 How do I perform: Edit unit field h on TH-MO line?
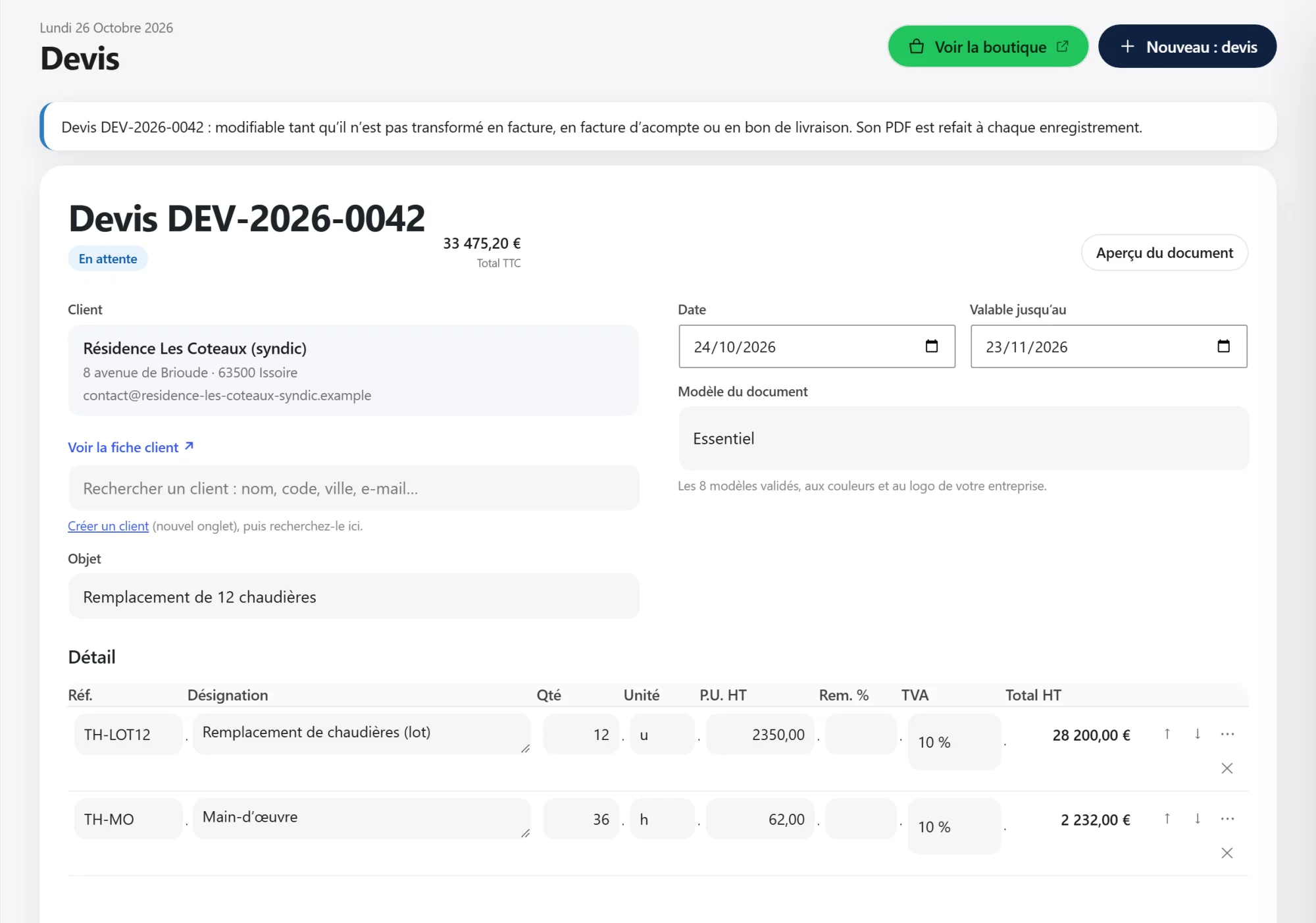[x=663, y=819]
